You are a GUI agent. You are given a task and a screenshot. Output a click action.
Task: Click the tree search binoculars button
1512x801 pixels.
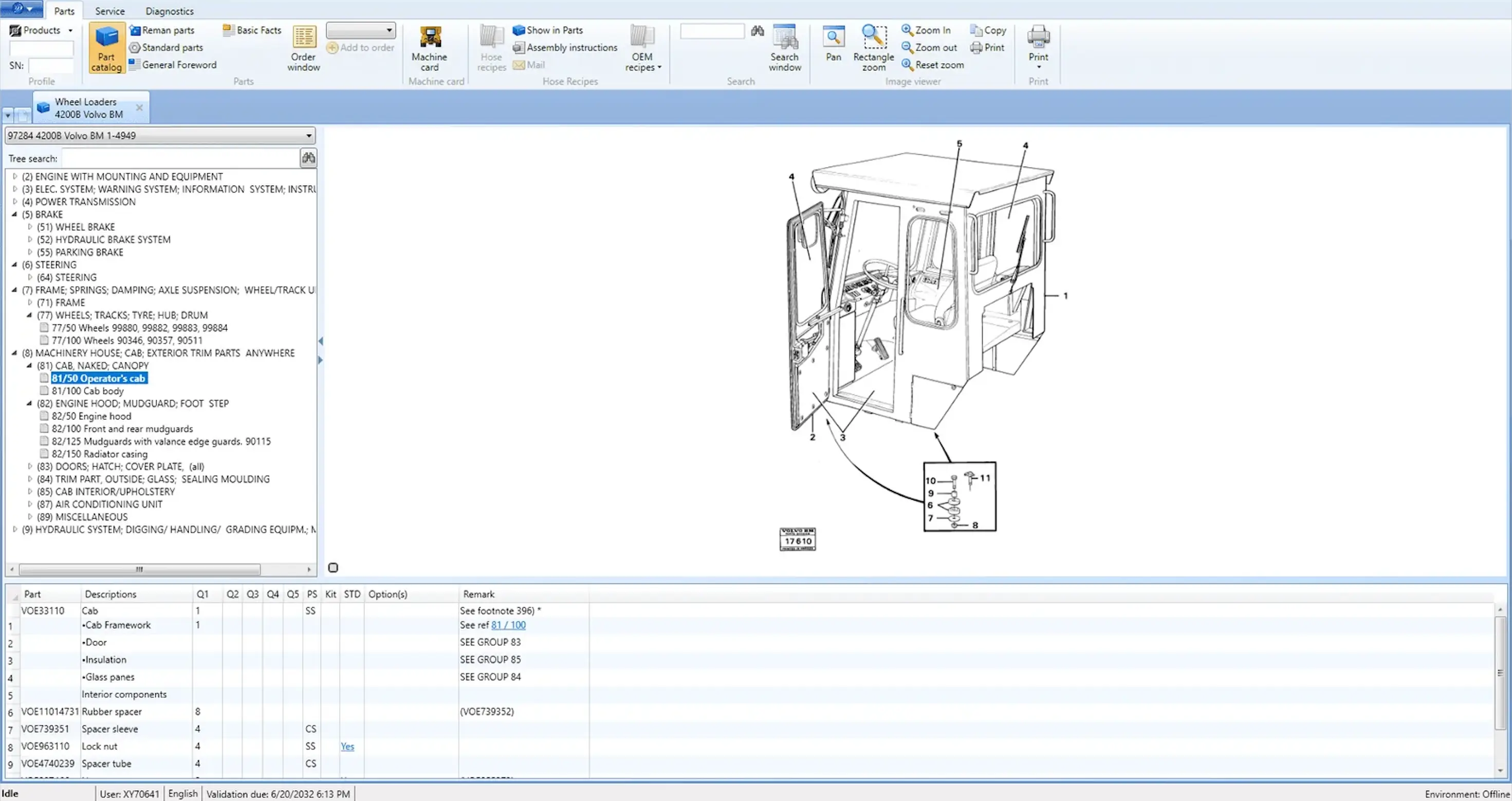(308, 158)
